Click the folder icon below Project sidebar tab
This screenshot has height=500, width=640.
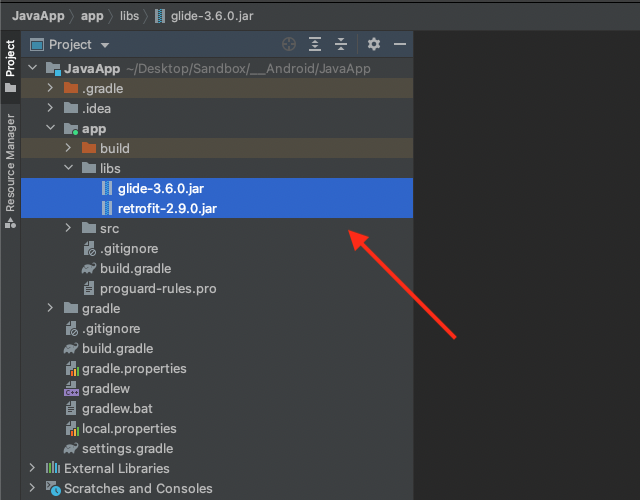pos(10,88)
